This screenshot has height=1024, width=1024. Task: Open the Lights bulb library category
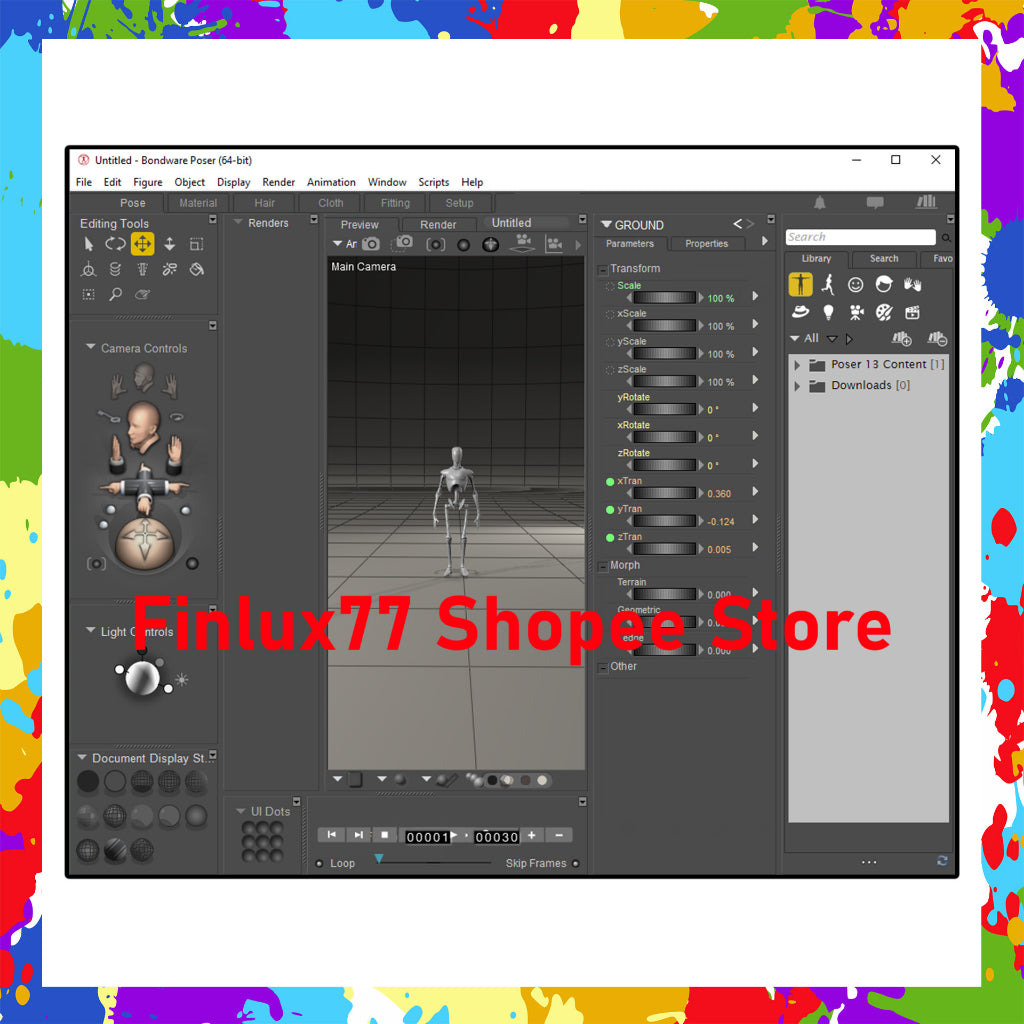click(x=828, y=313)
